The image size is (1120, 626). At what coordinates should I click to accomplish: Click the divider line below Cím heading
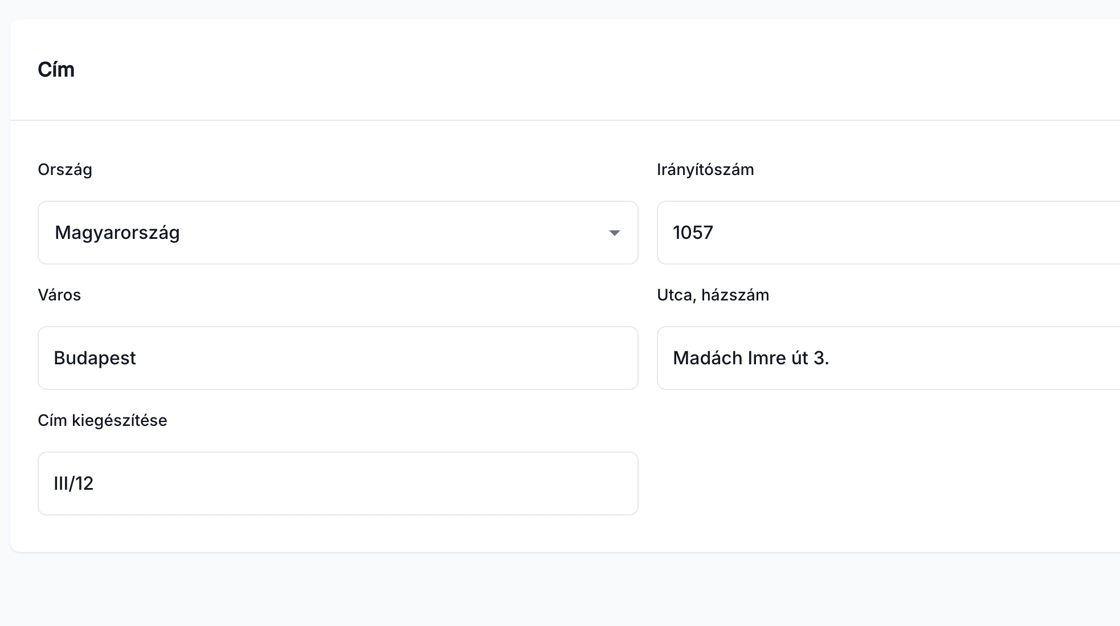point(560,120)
